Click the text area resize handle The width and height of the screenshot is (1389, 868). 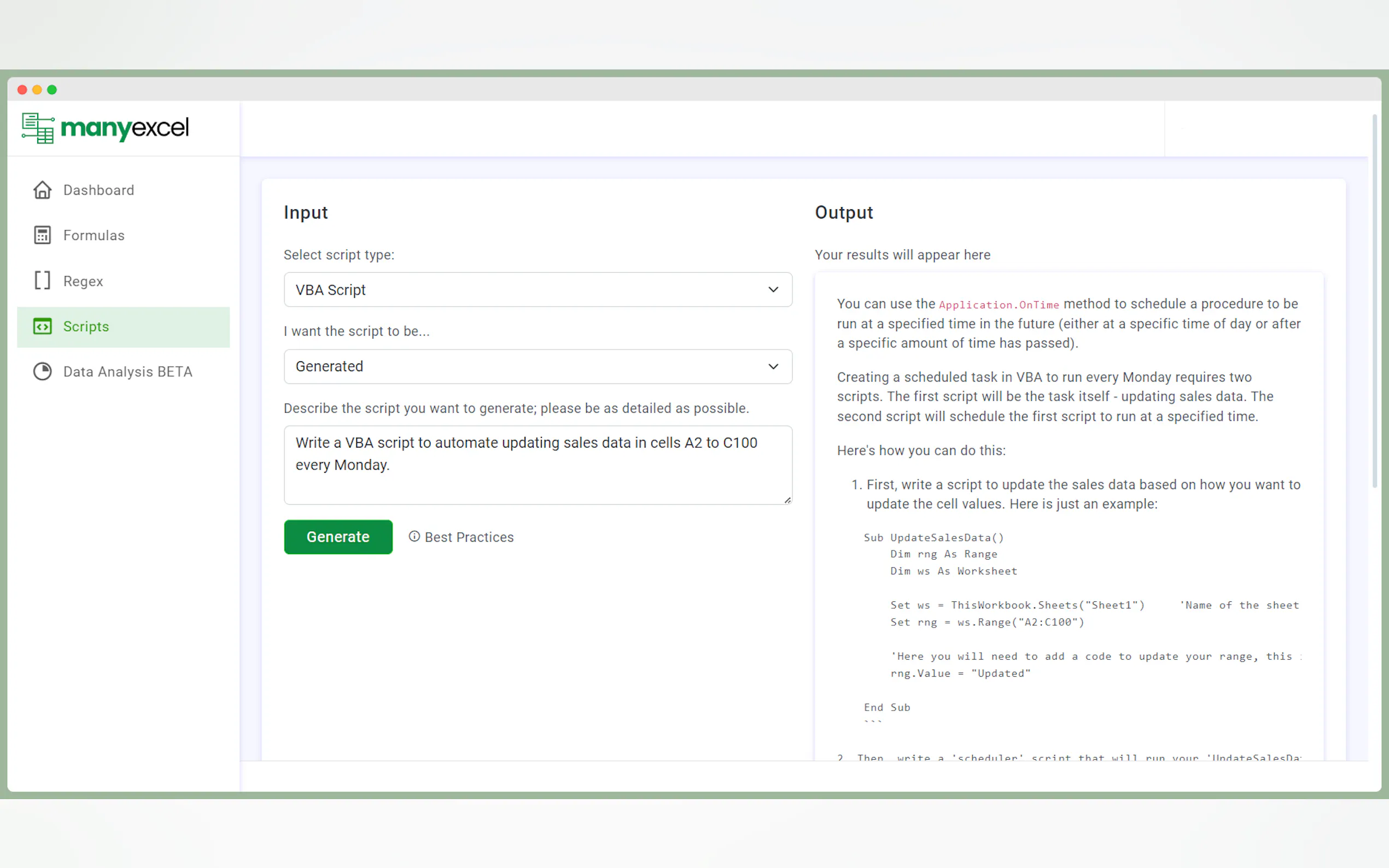point(787,500)
